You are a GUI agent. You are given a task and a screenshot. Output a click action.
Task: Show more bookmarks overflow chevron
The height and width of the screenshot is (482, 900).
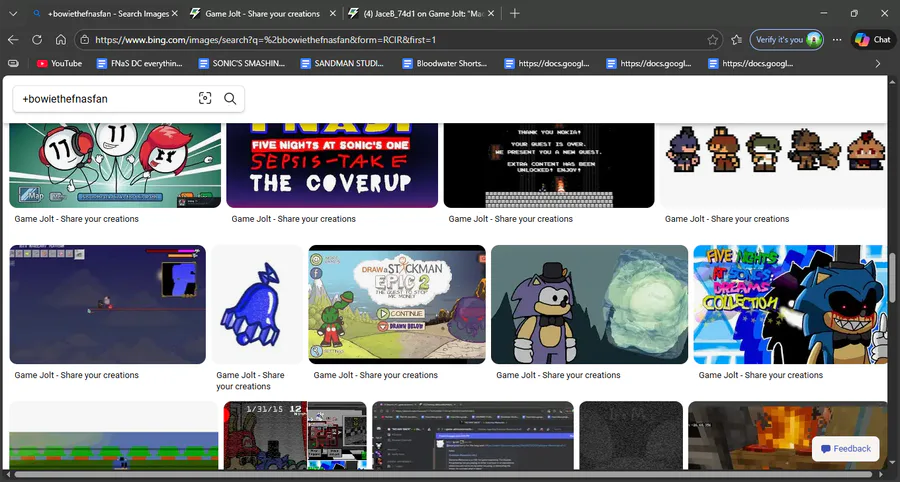(878, 64)
